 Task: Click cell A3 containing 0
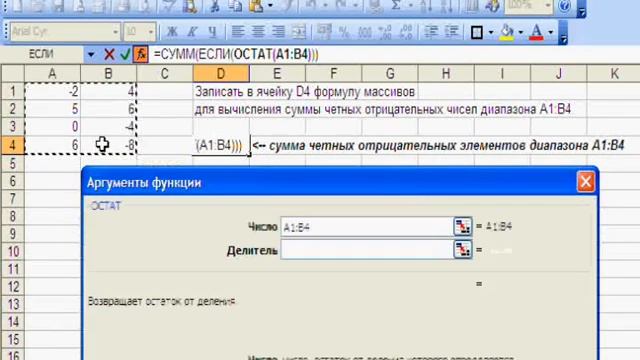52,127
